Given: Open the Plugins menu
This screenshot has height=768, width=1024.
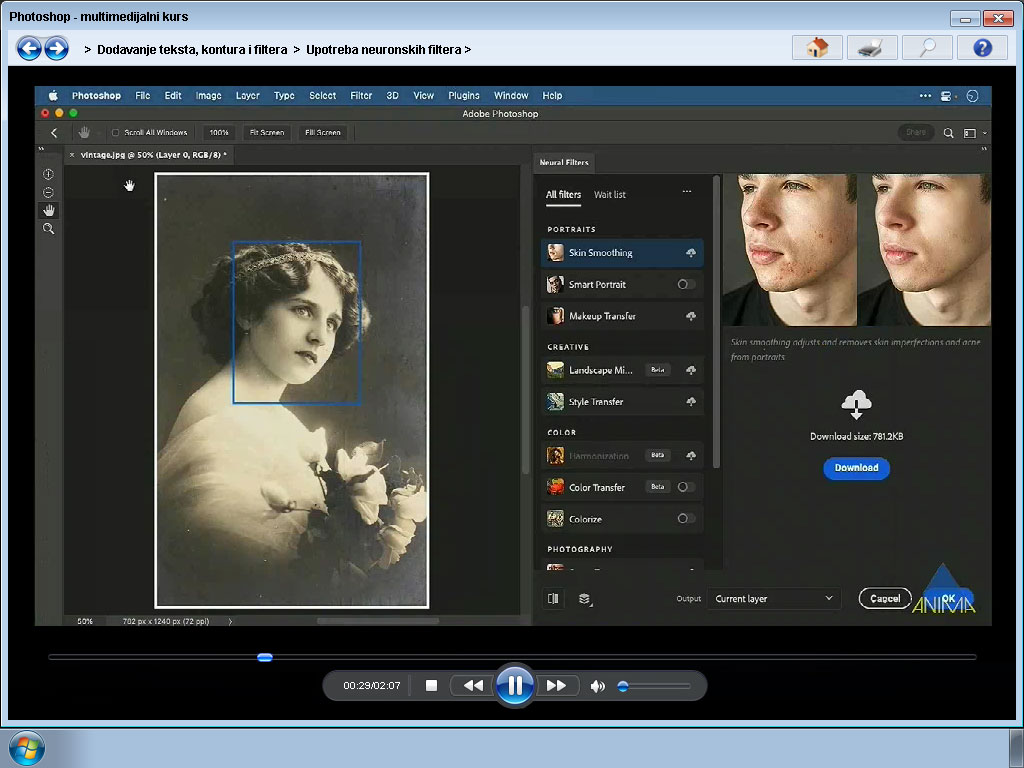Looking at the screenshot, I should coord(464,95).
